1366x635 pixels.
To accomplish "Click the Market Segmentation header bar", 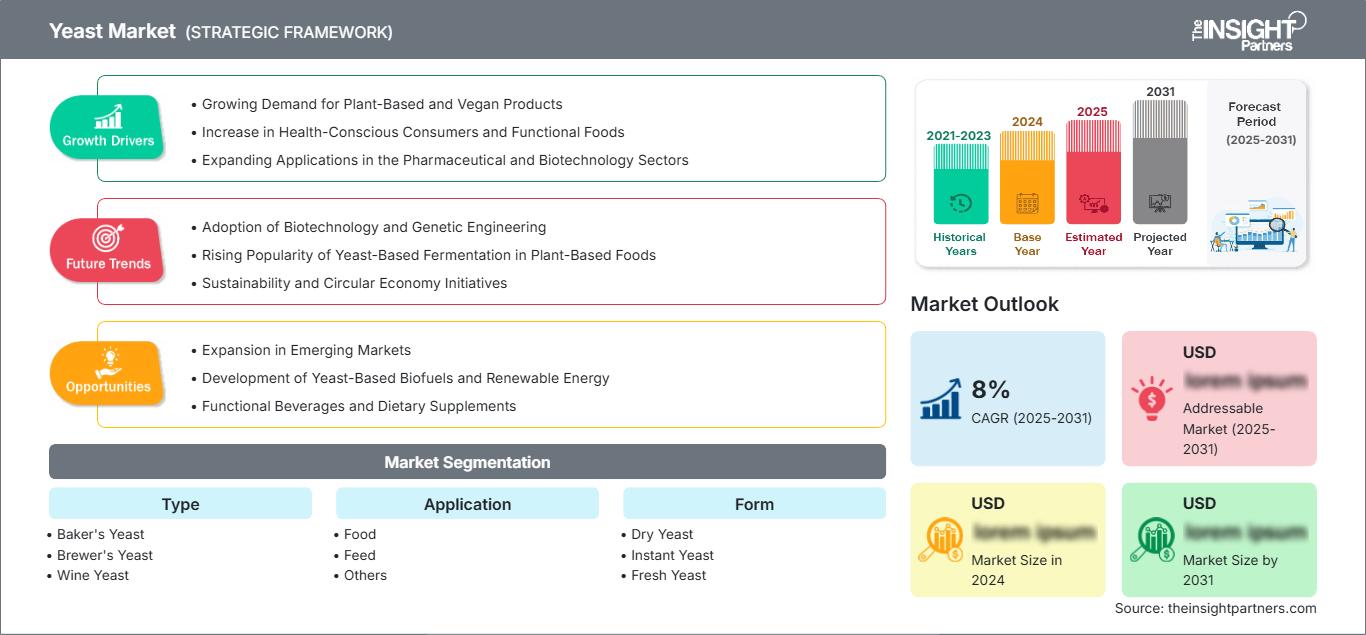I will [467, 462].
